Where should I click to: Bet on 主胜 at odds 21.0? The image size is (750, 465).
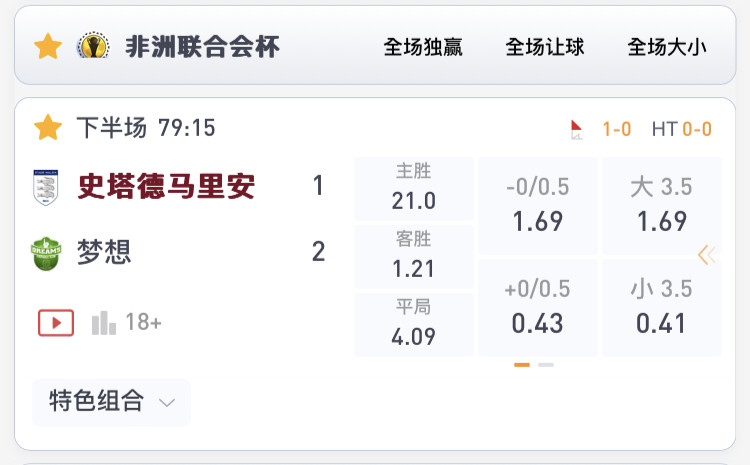414,188
